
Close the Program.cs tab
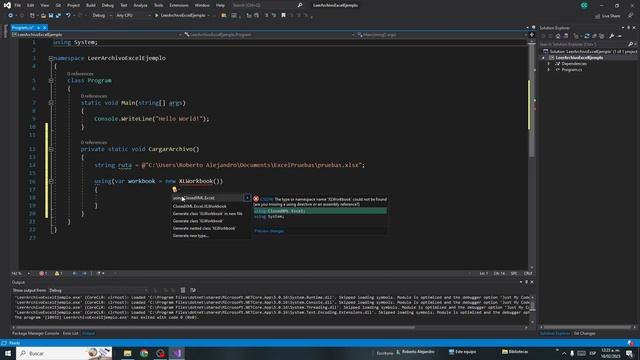[44, 28]
